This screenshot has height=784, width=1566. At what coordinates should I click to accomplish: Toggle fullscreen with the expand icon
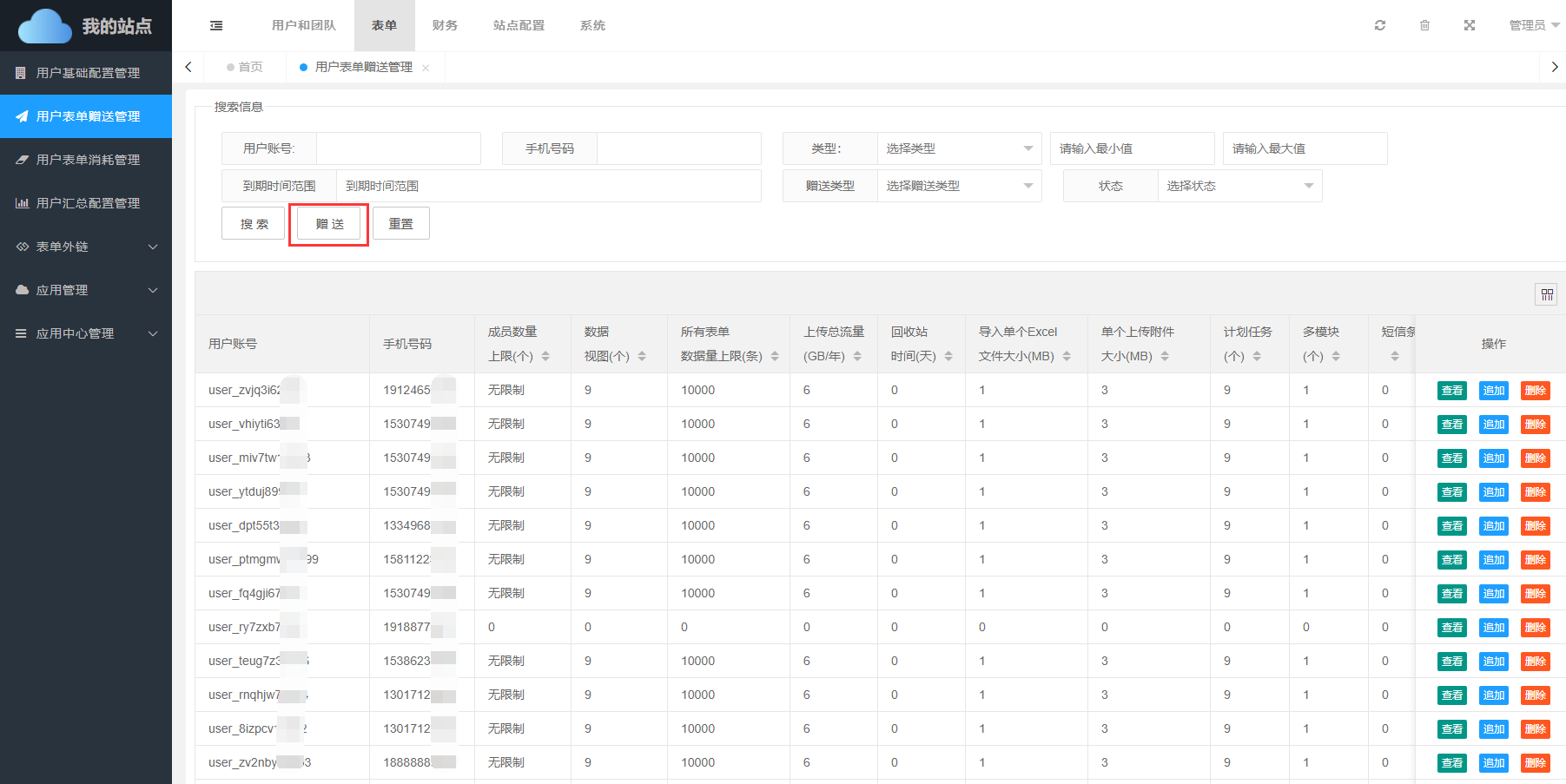point(1470,25)
